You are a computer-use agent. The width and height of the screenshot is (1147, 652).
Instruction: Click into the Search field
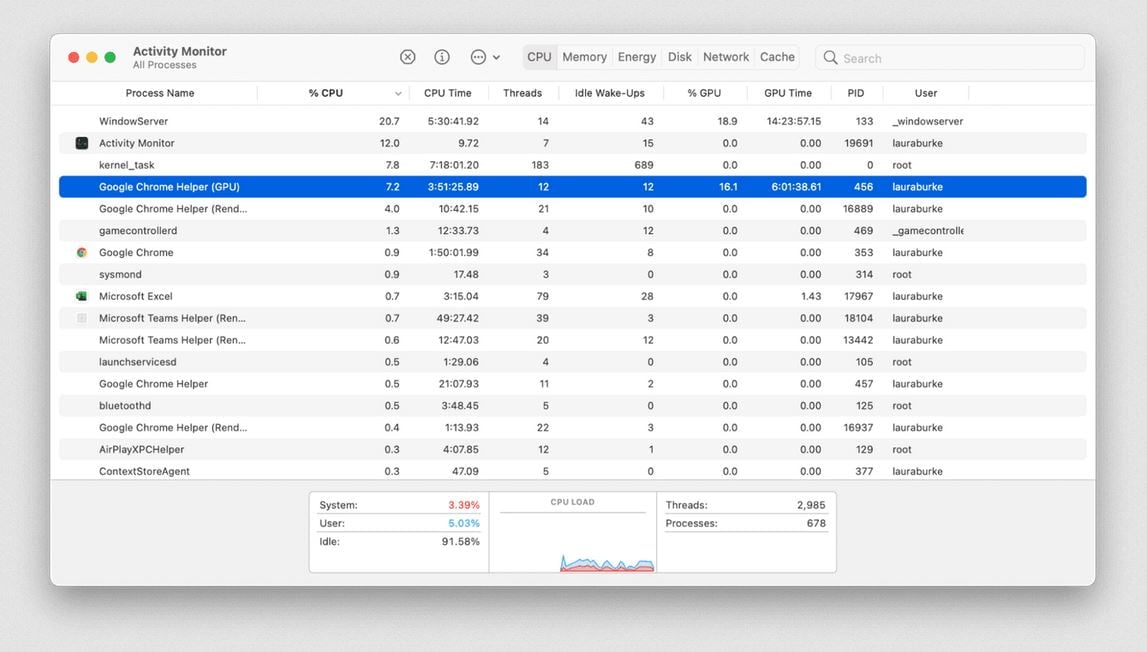(x=949, y=58)
